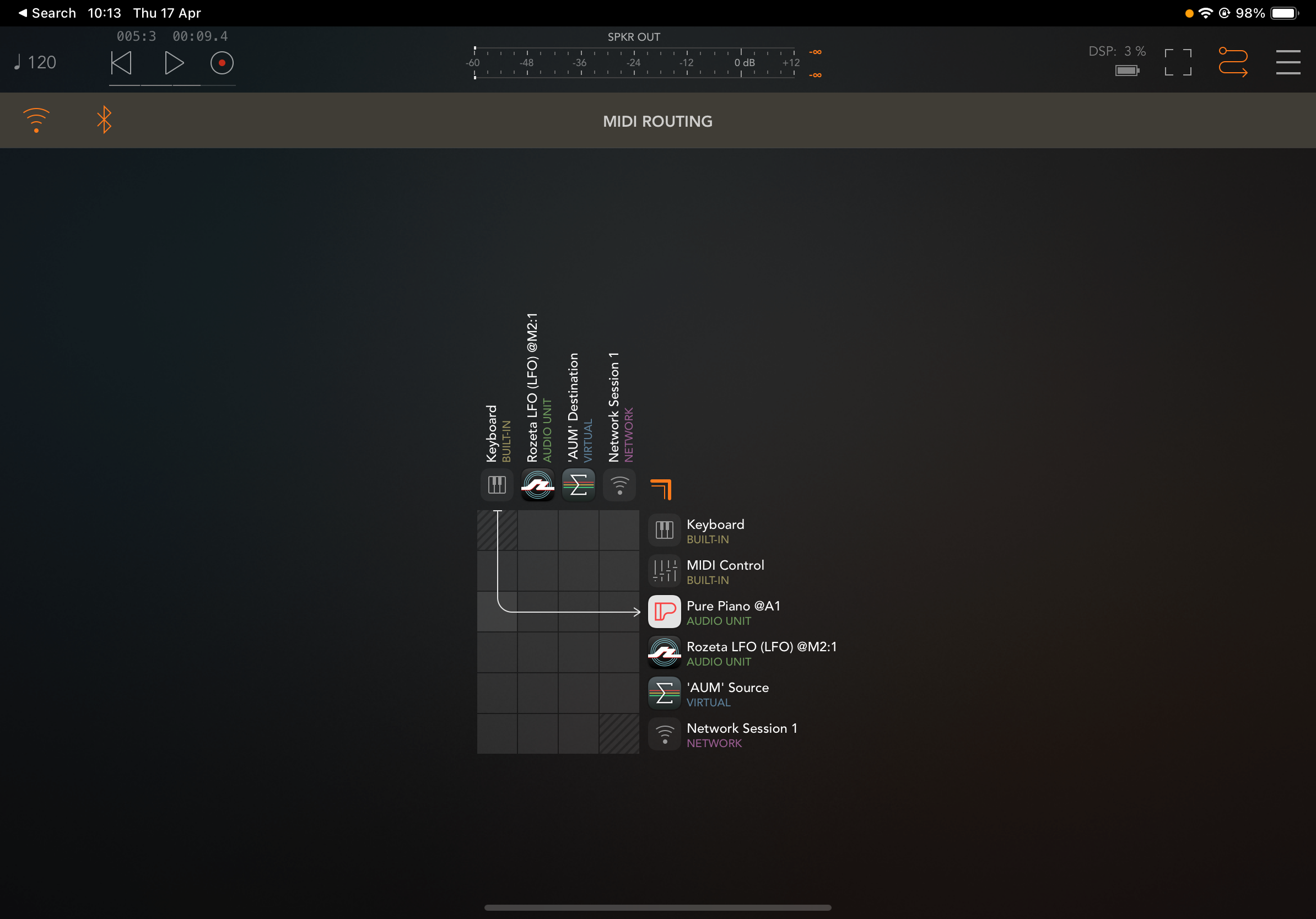The width and height of the screenshot is (1316, 919).
Task: Tap the 'AUM' Destination sigma icon
Action: click(x=578, y=485)
